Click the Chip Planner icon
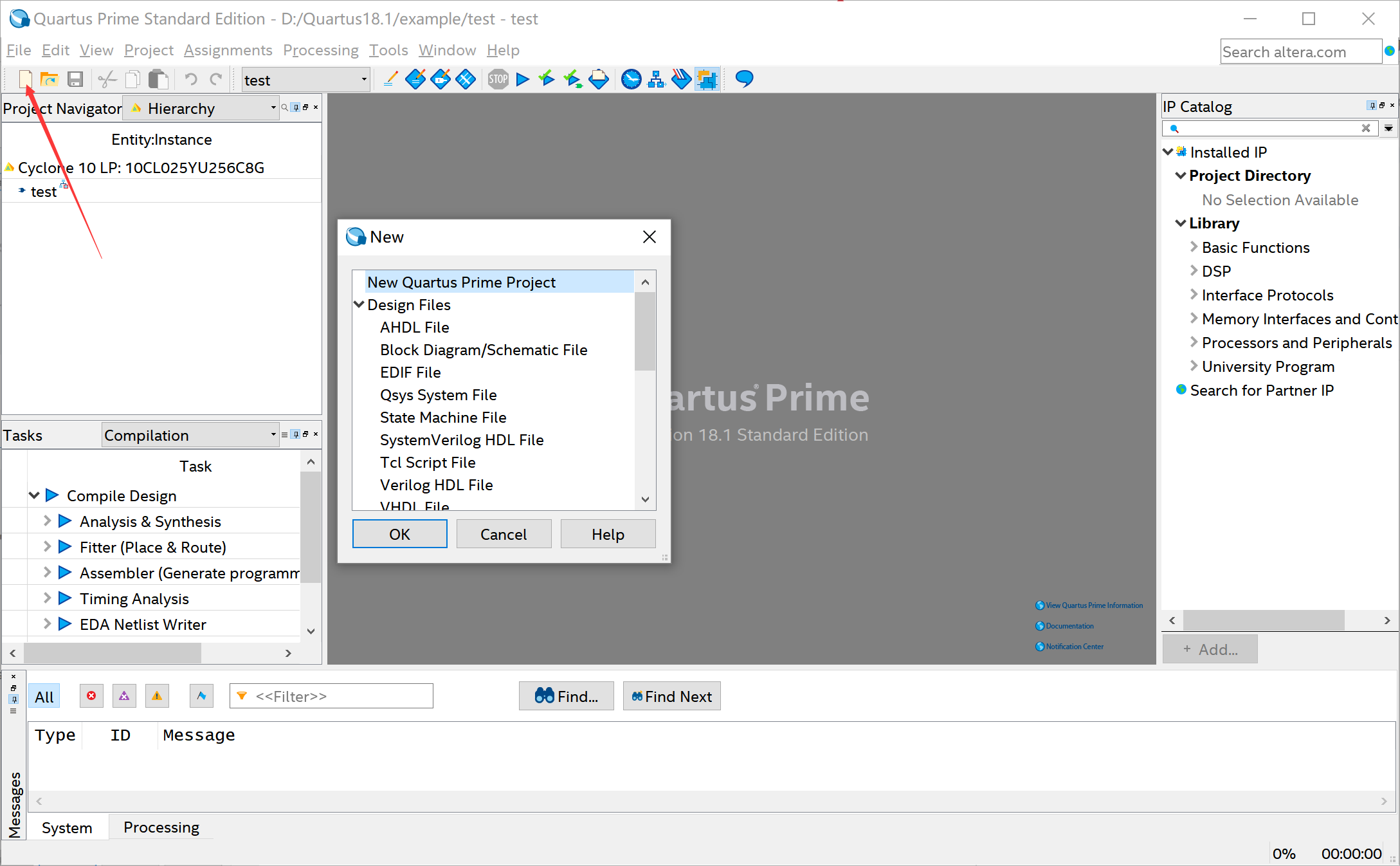This screenshot has width=1400, height=866. (707, 79)
